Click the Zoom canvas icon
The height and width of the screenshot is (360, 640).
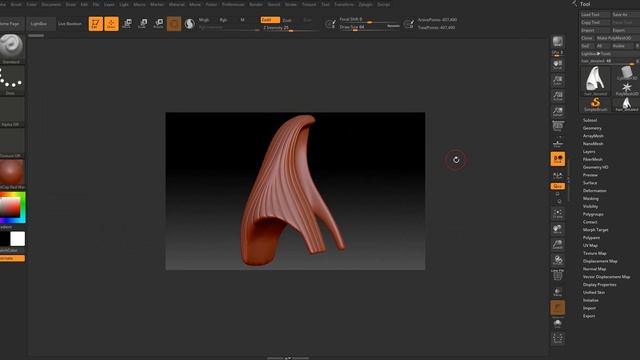558,80
